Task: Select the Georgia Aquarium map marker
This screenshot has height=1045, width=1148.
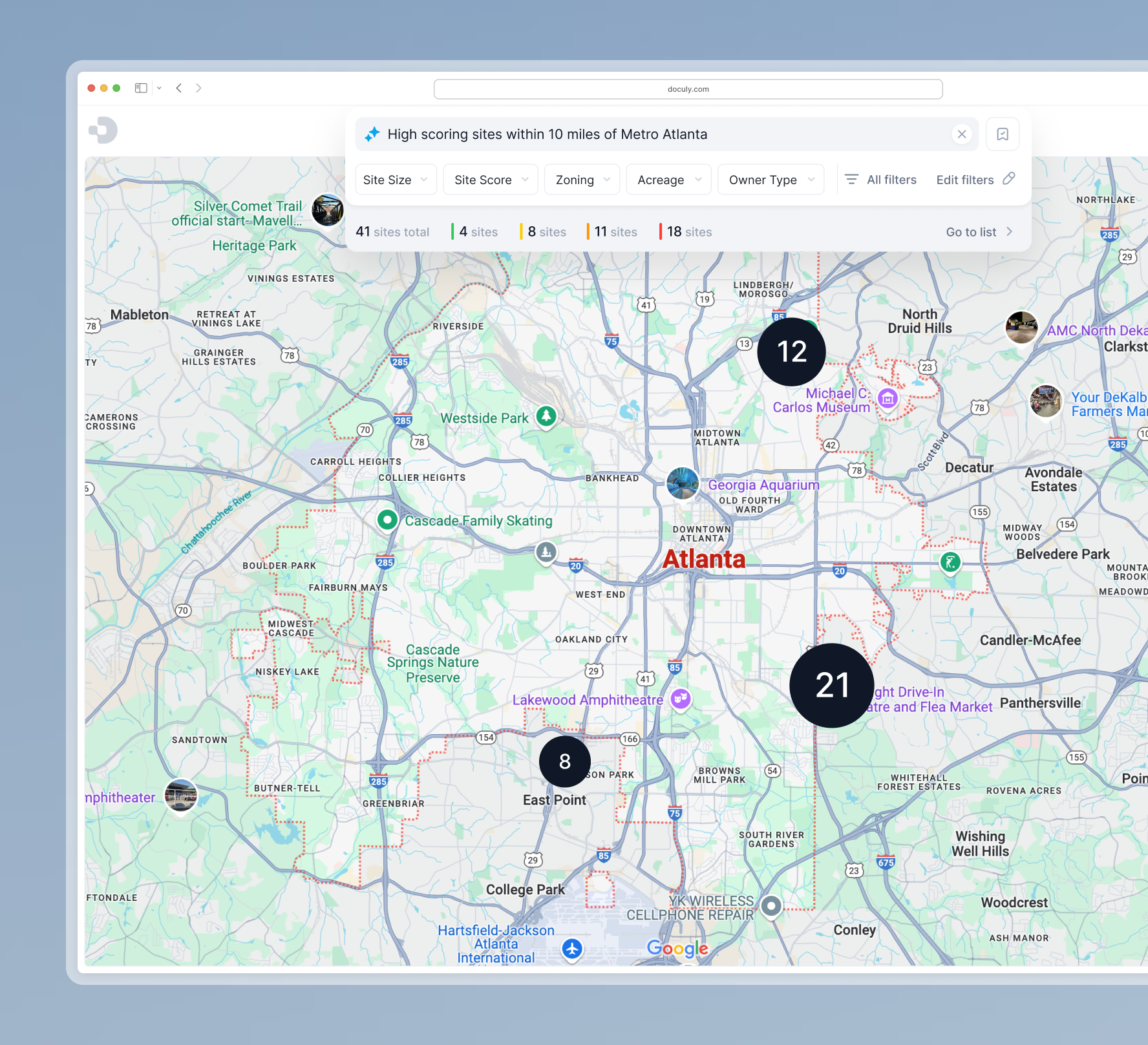Action: [682, 484]
